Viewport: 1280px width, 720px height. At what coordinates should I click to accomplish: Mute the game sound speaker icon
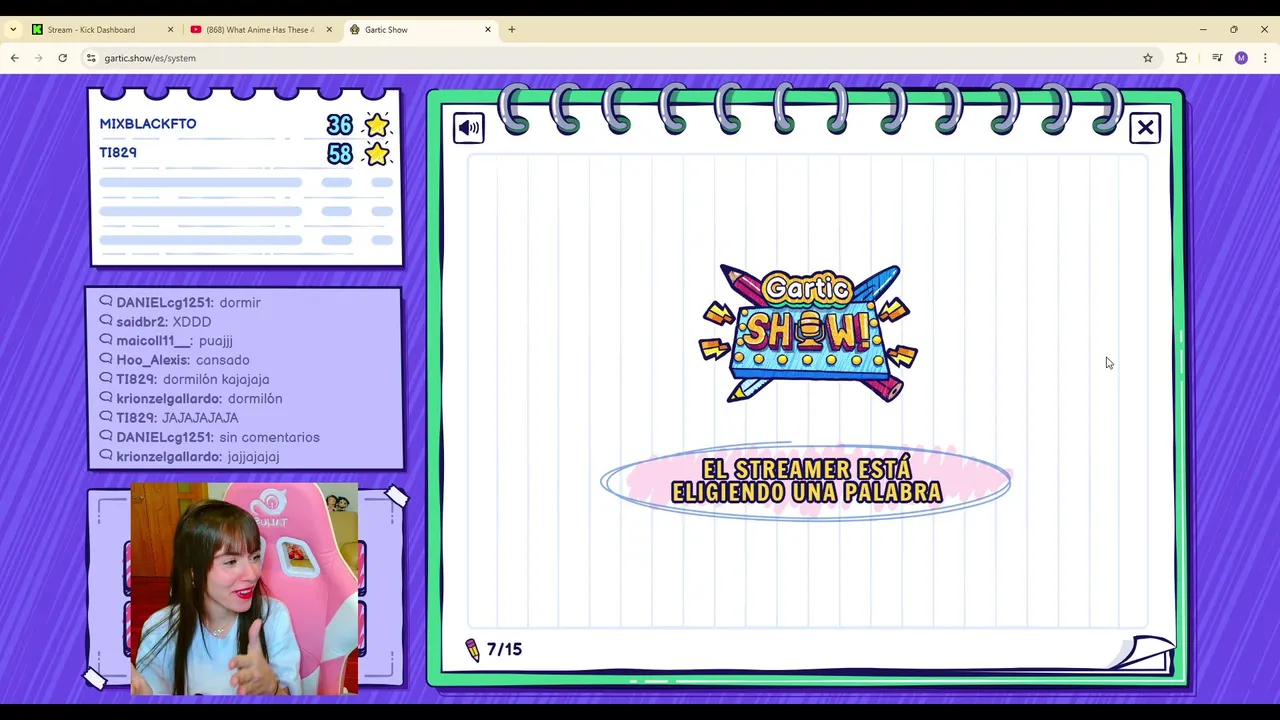click(468, 128)
